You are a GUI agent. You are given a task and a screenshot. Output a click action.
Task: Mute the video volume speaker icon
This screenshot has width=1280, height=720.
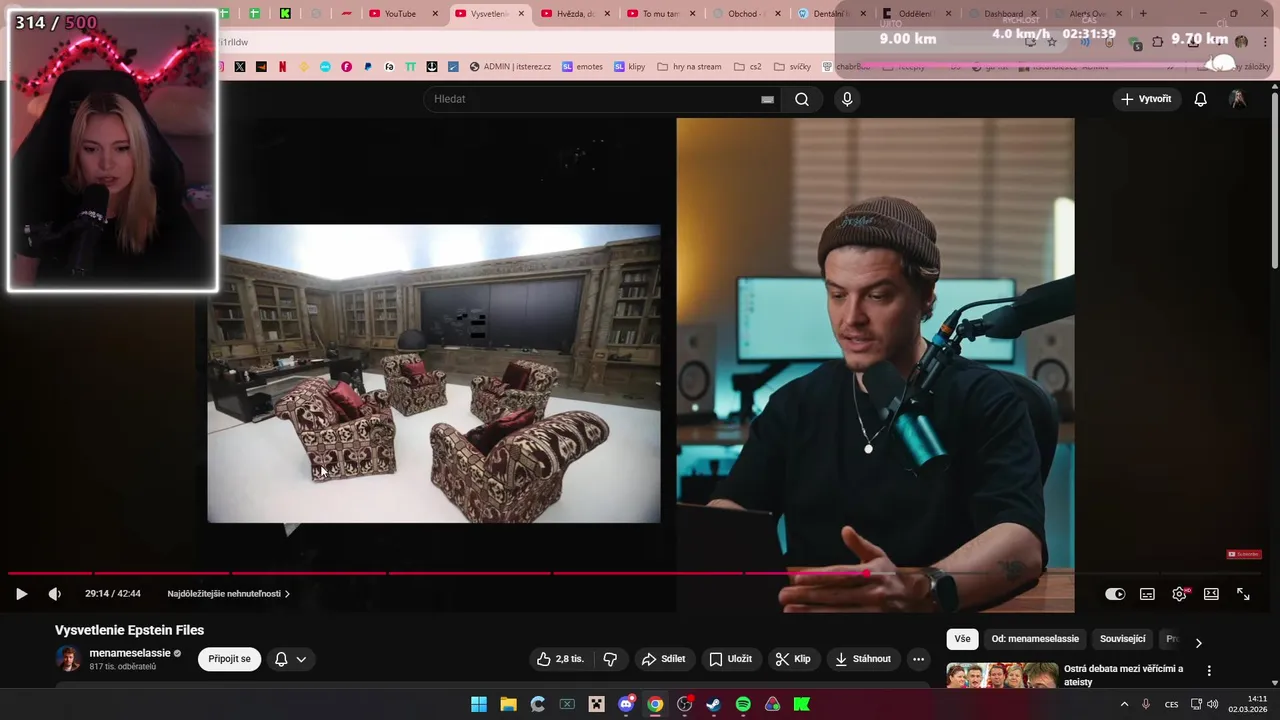point(55,594)
